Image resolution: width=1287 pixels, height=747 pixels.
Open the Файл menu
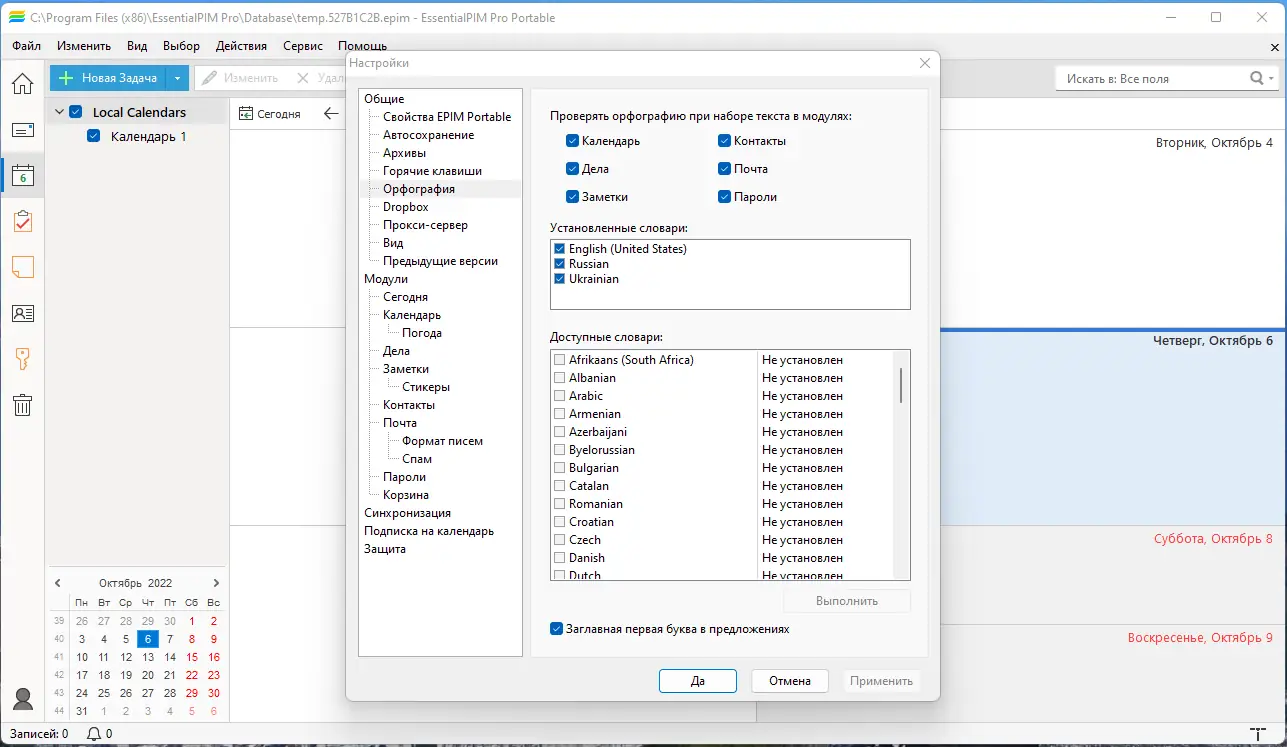(27, 46)
